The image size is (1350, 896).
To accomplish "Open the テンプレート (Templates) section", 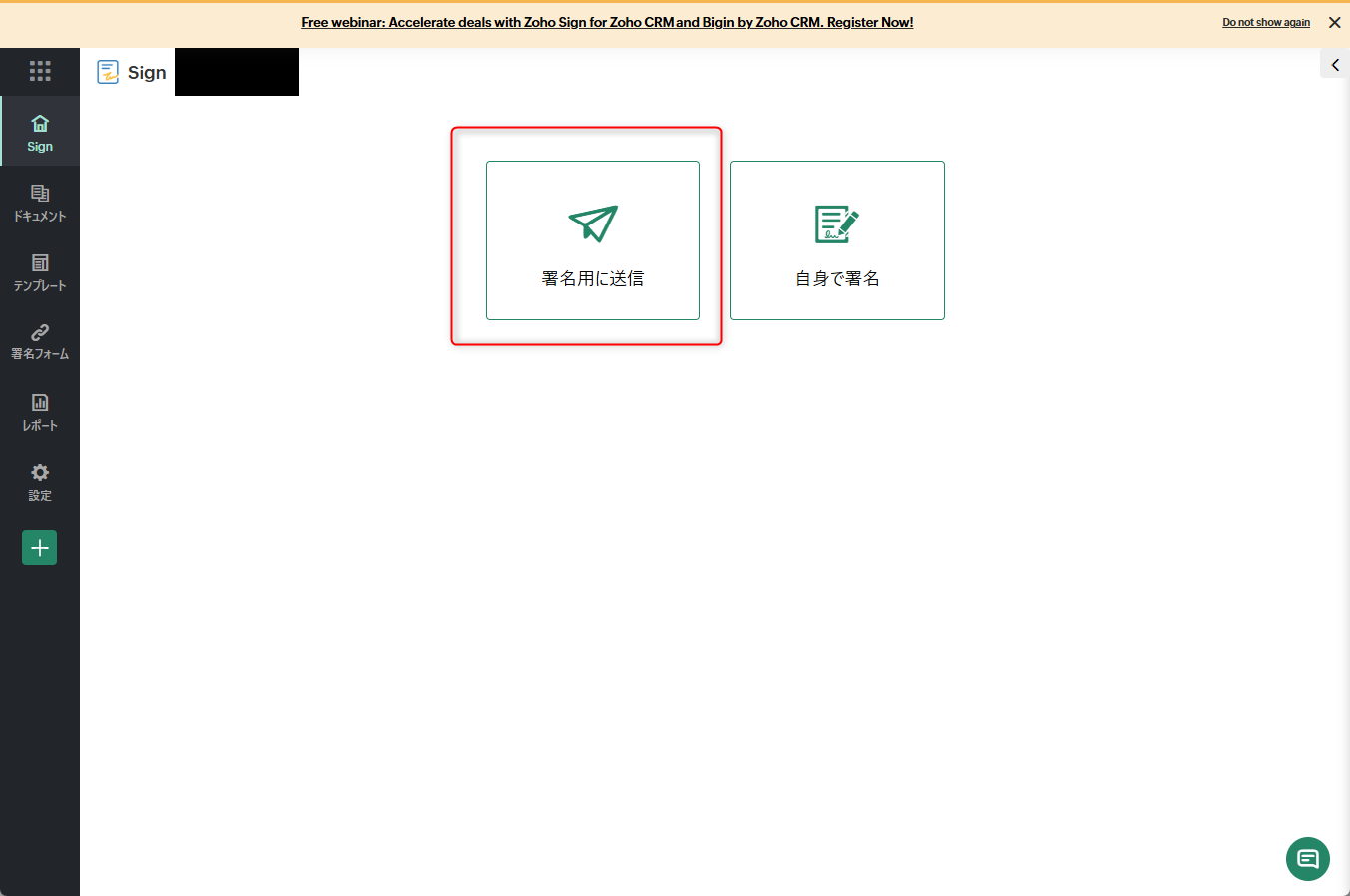I will point(40,271).
